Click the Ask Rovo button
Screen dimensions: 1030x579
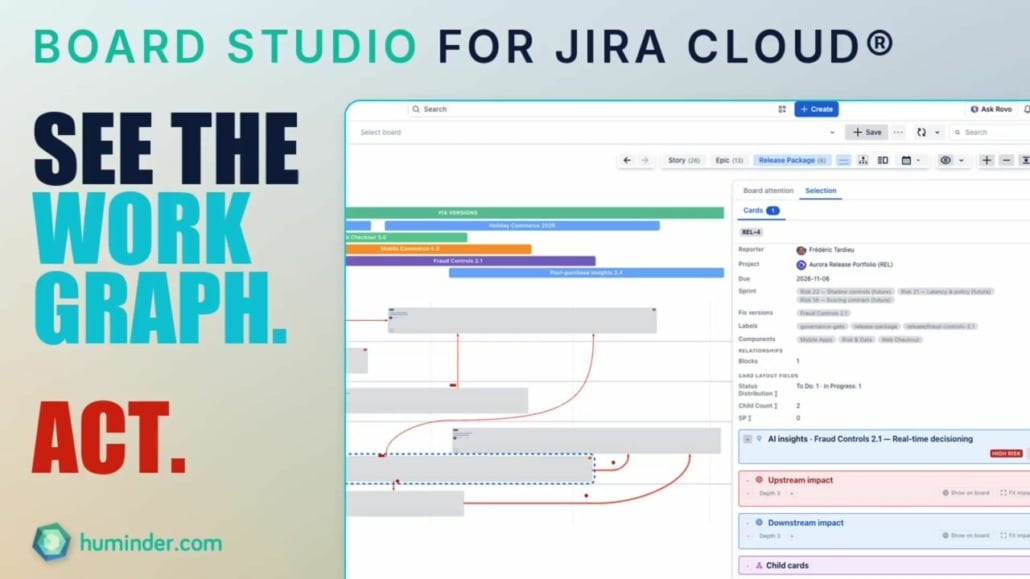click(991, 109)
